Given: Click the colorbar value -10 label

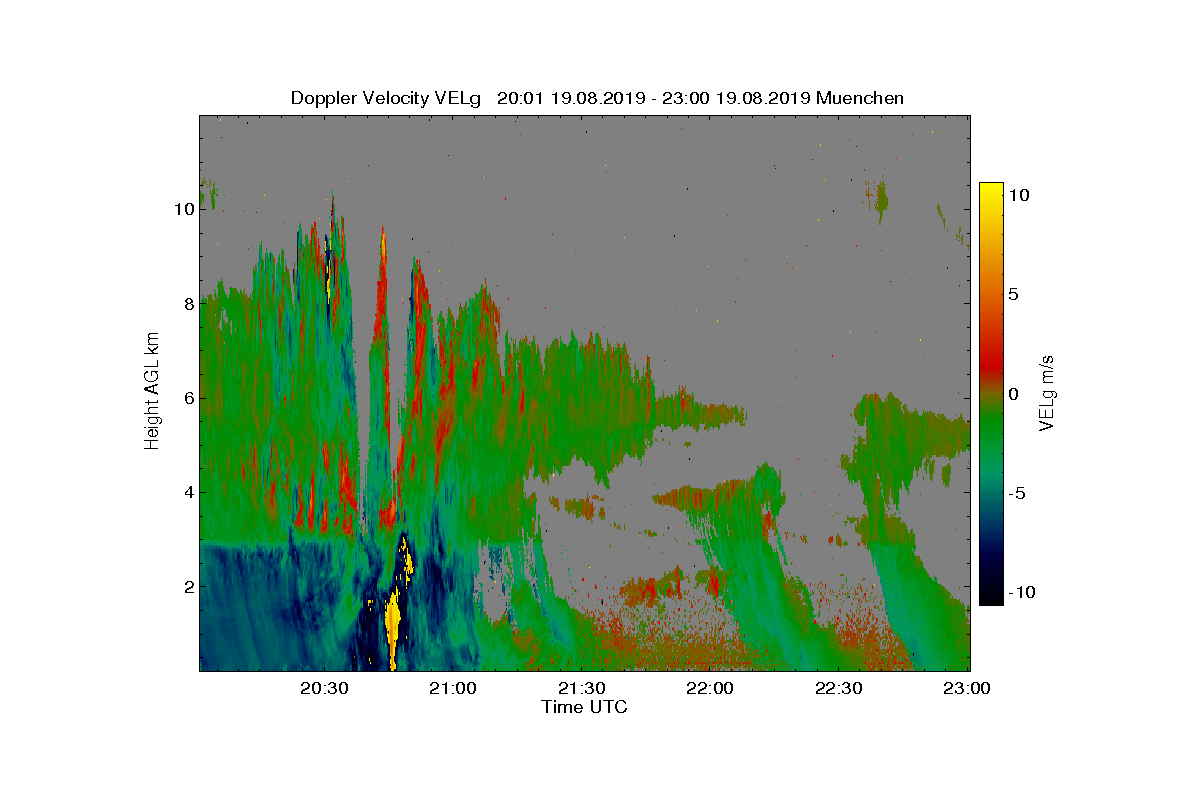Looking at the screenshot, I should click(x=1021, y=592).
